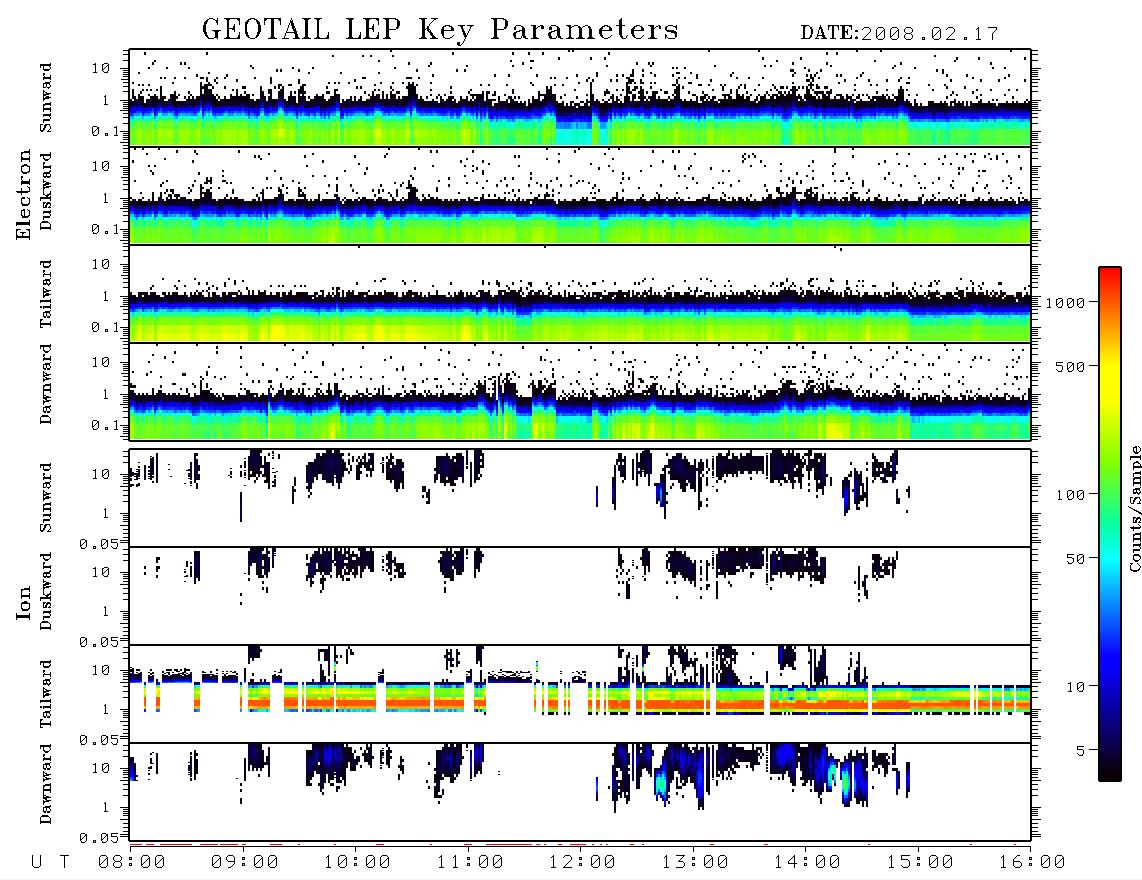Screen dimensions: 1142x880
Task: Click the 09:00 time tick label
Action: tap(244, 862)
